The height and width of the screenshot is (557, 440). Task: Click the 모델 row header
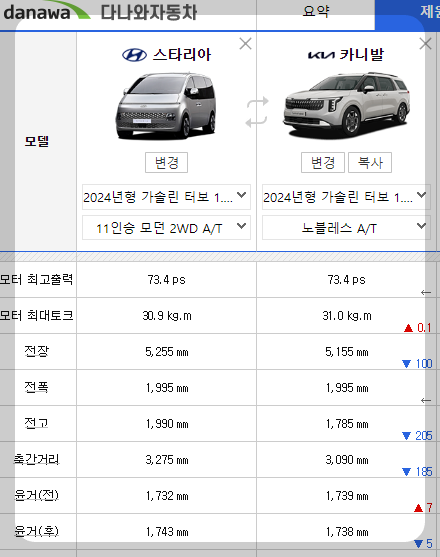(x=37, y=142)
